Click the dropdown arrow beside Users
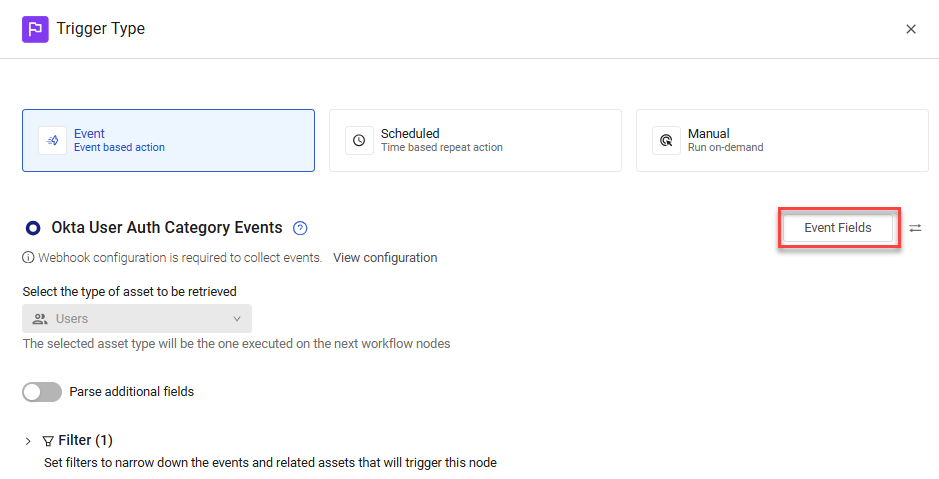939x479 pixels. pyautogui.click(x=237, y=319)
